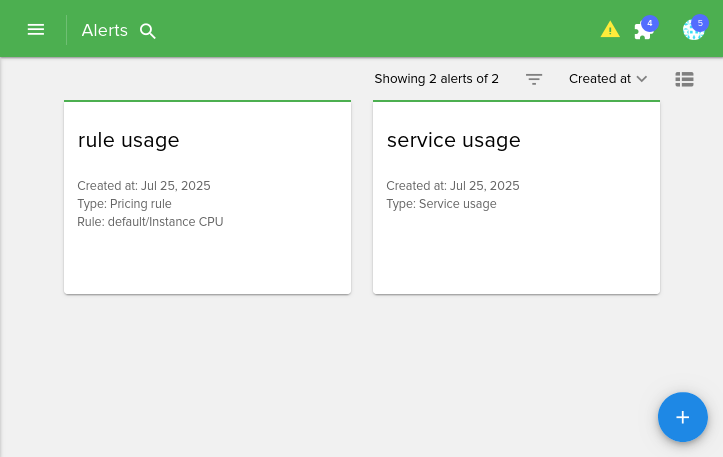This screenshot has width=723, height=457.
Task: Open the Created at sort dropdown
Action: 600,79
